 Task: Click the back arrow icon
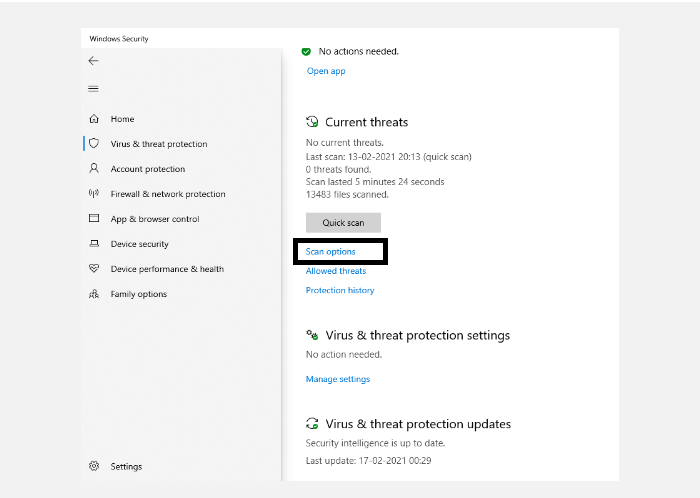pos(93,61)
